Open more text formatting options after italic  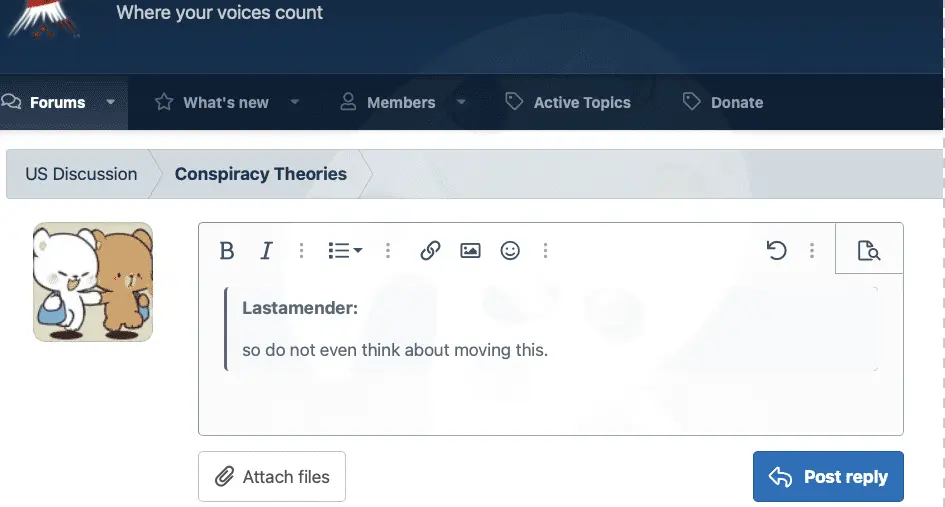pyautogui.click(x=301, y=251)
